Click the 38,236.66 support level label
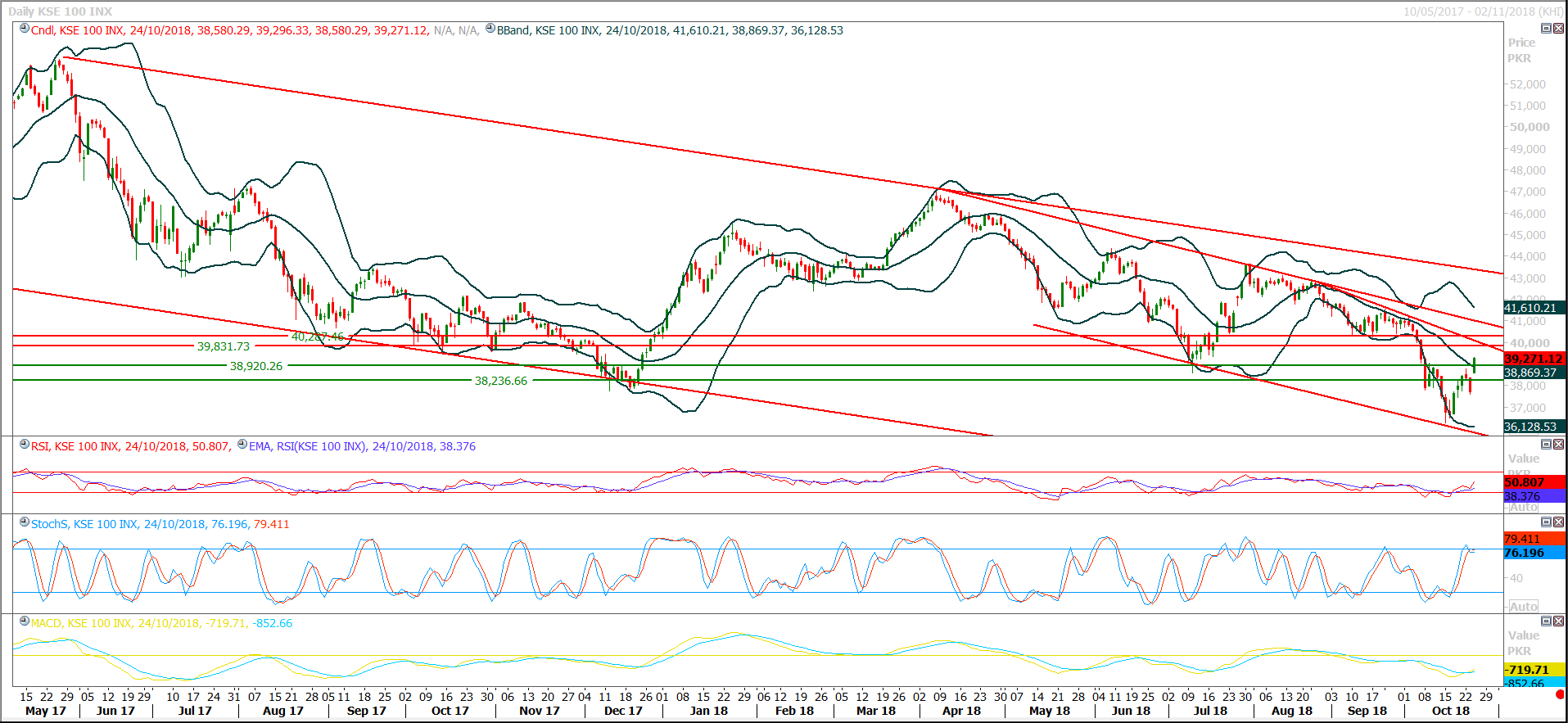The height and width of the screenshot is (723, 1568). pos(501,381)
